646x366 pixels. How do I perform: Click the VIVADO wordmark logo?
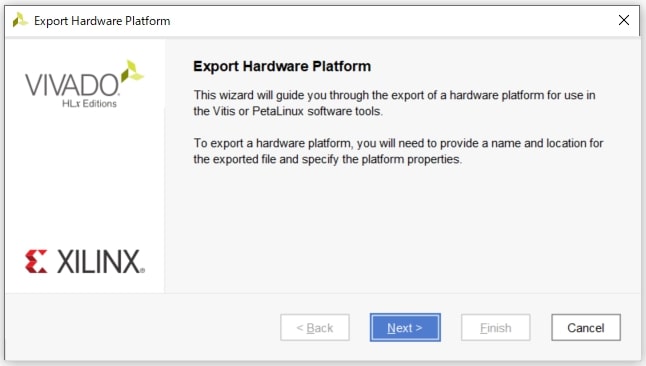72,84
